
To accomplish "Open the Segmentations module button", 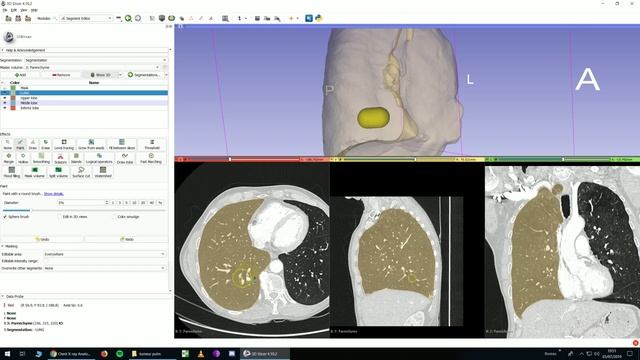I will point(144,75).
